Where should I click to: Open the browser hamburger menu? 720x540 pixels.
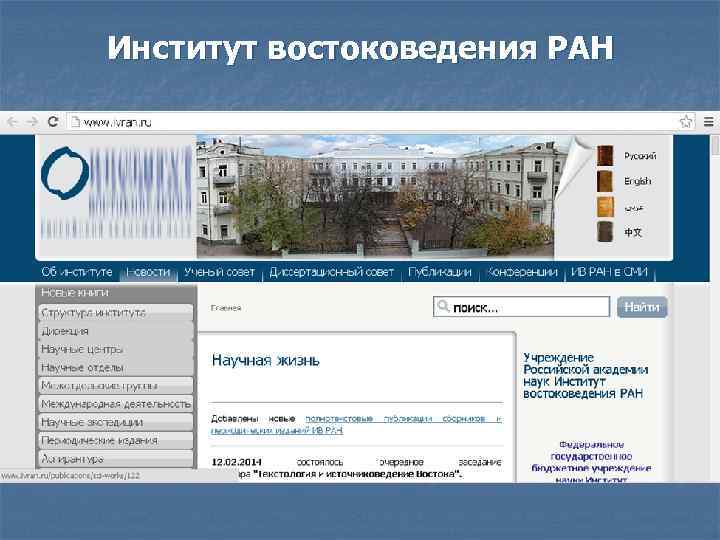point(709,122)
